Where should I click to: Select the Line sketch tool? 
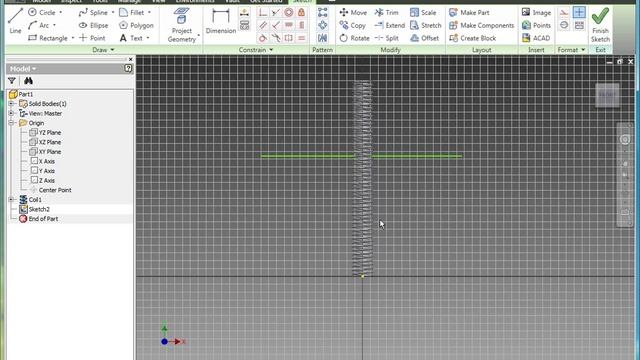click(15, 20)
